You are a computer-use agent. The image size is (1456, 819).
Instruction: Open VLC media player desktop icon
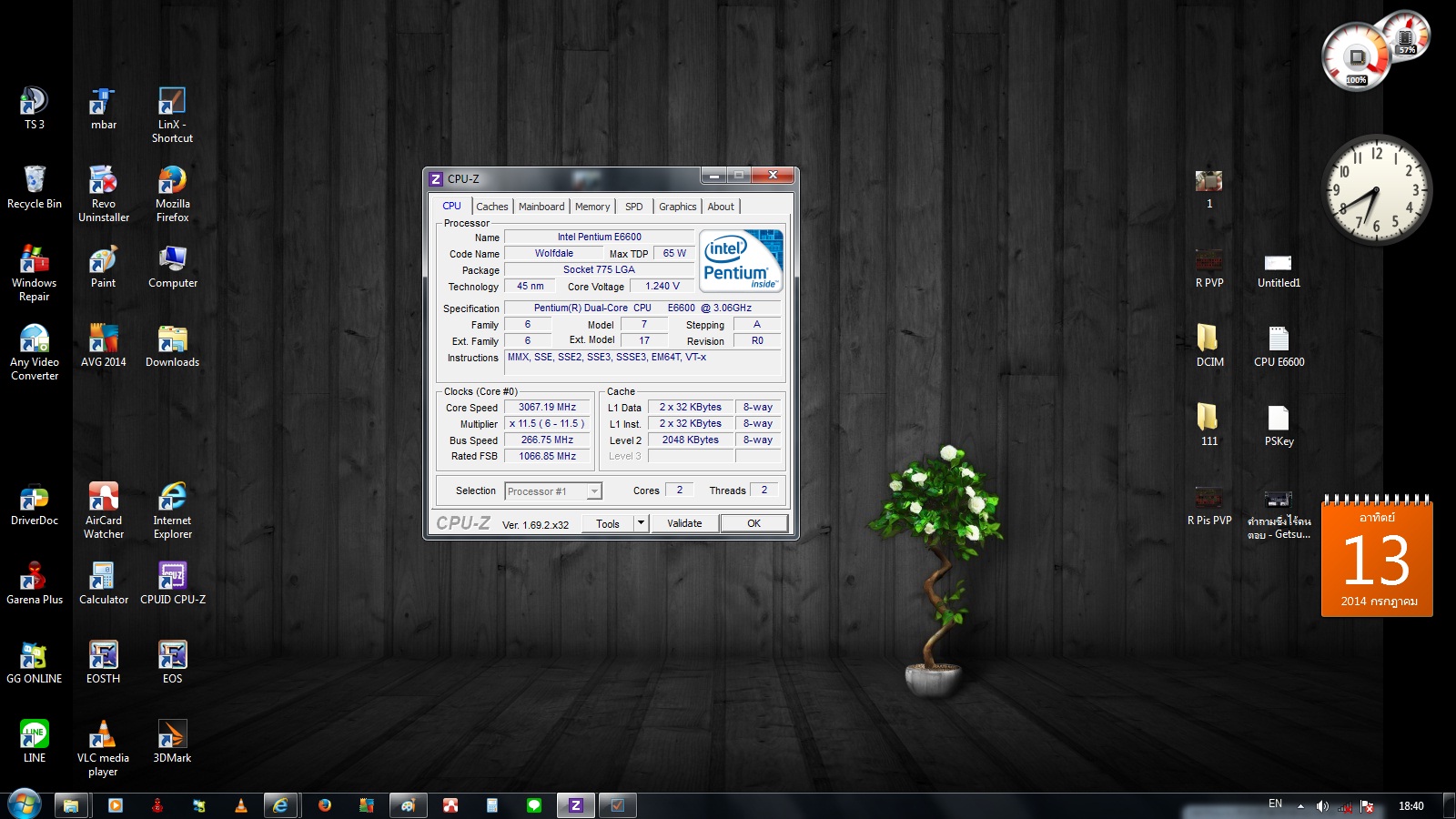(104, 748)
